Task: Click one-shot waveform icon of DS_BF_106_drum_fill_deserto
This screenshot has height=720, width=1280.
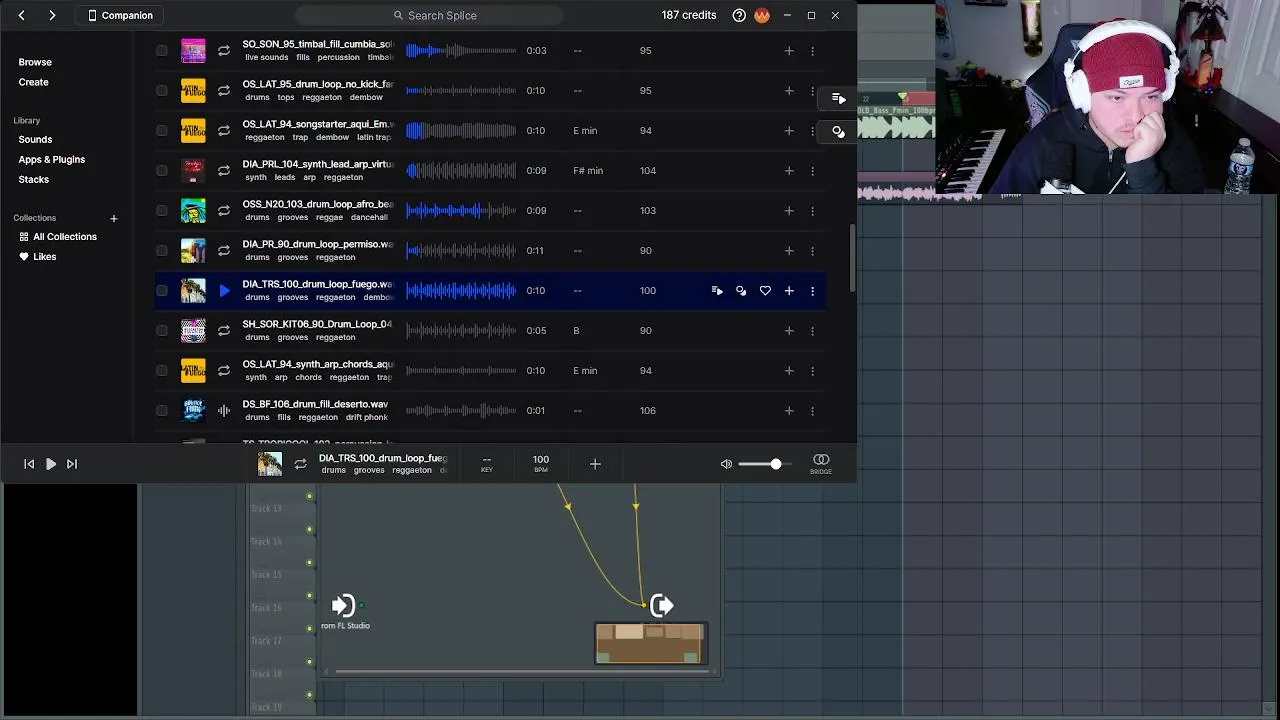Action: point(224,411)
